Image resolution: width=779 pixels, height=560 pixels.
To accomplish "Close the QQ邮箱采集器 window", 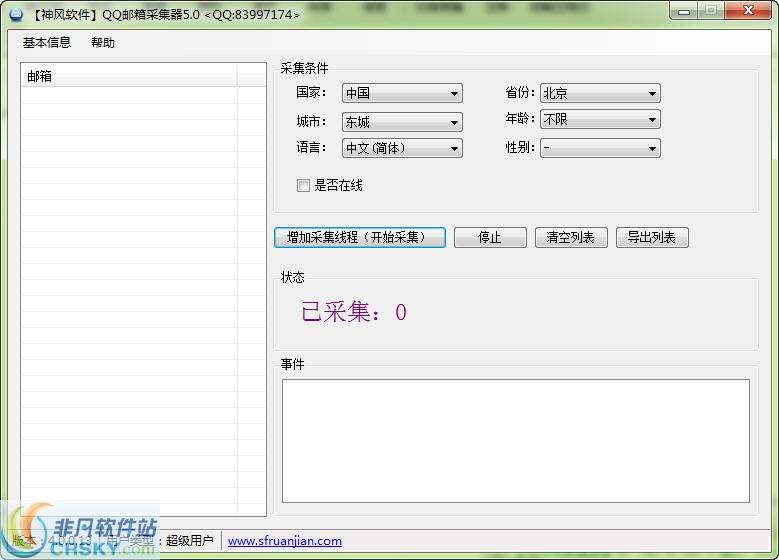I will coord(748,11).
